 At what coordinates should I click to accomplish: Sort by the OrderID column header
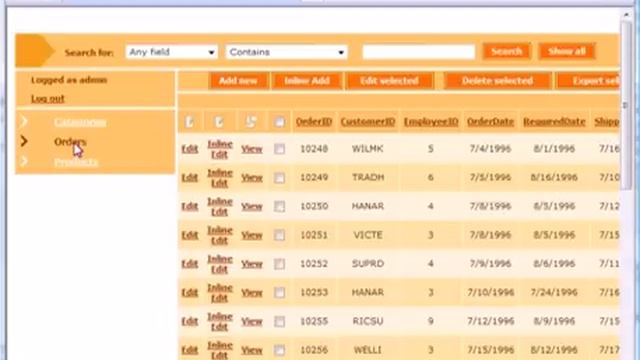(314, 122)
